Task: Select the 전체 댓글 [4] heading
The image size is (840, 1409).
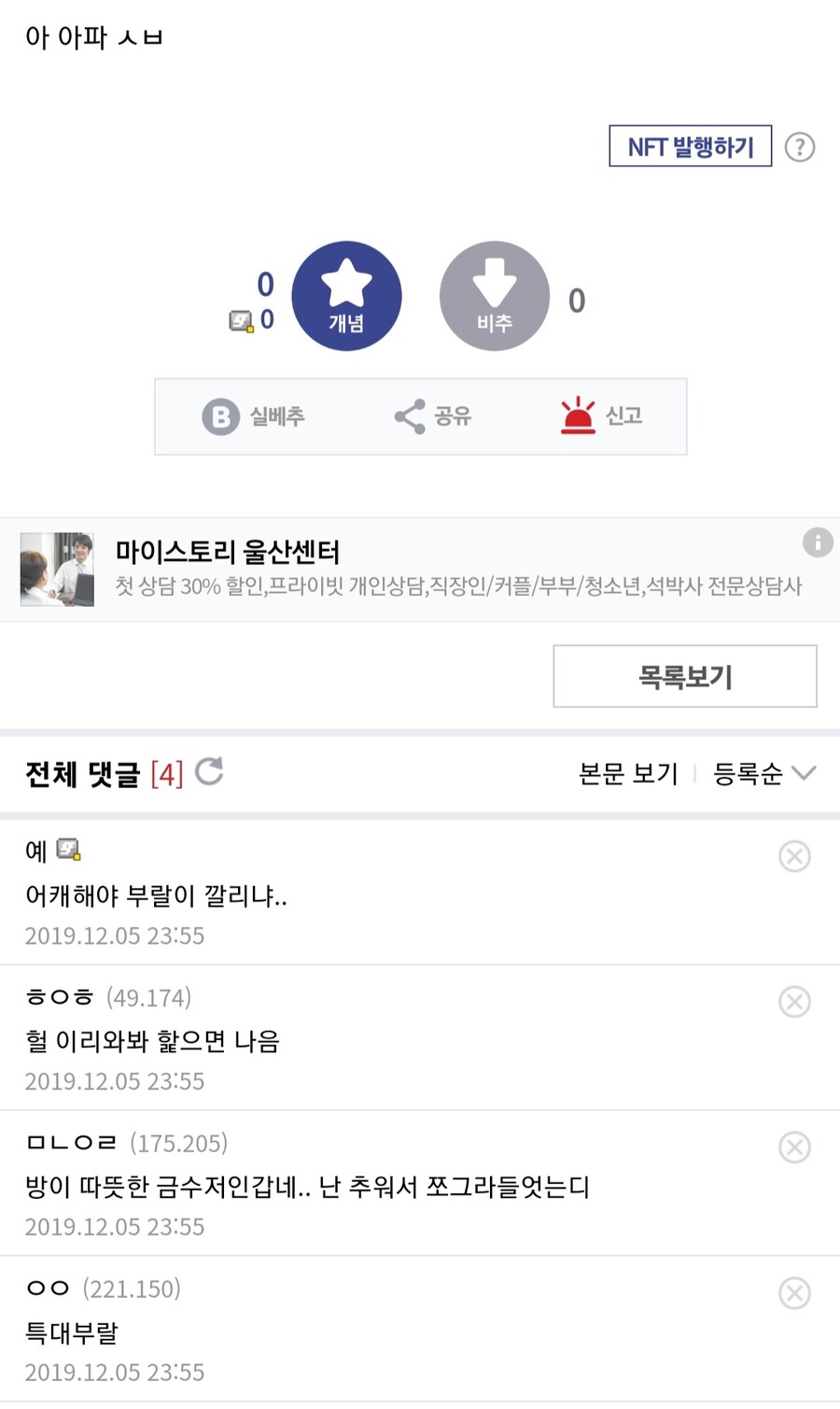Action: tap(103, 773)
